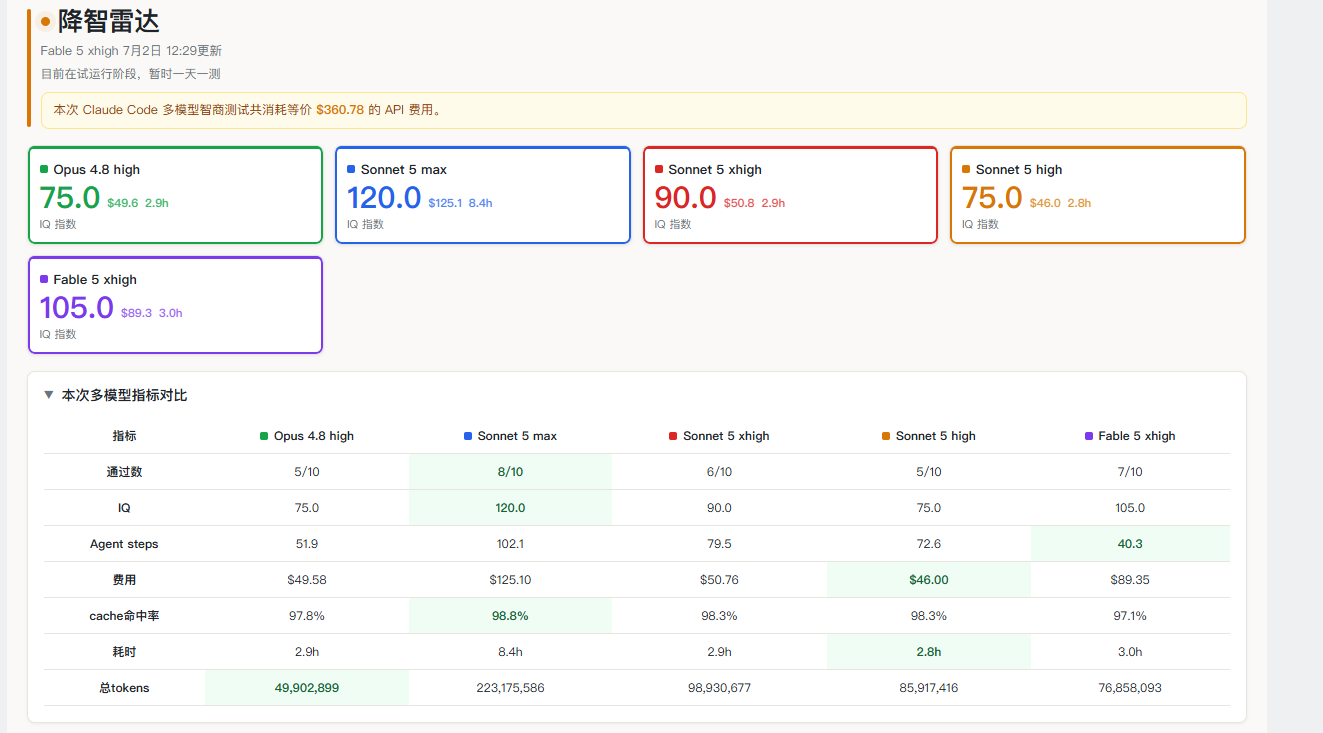
Task: Select the Sonnet 5 high score card
Action: (1098, 195)
